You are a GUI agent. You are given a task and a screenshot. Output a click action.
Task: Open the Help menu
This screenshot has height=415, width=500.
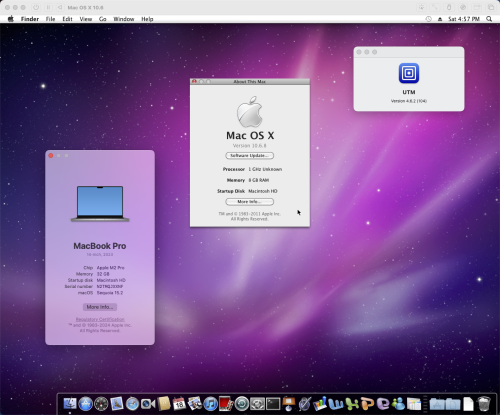tap(147, 19)
